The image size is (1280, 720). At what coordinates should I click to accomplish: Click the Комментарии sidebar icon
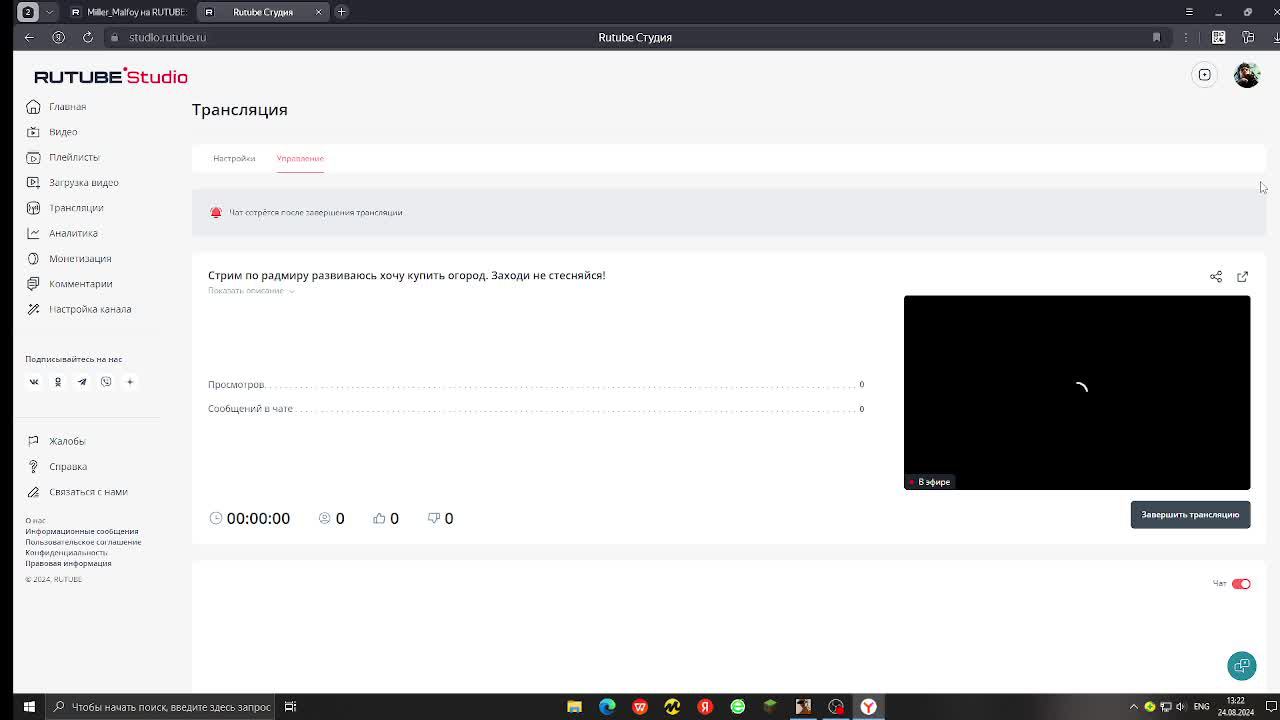[x=33, y=284]
